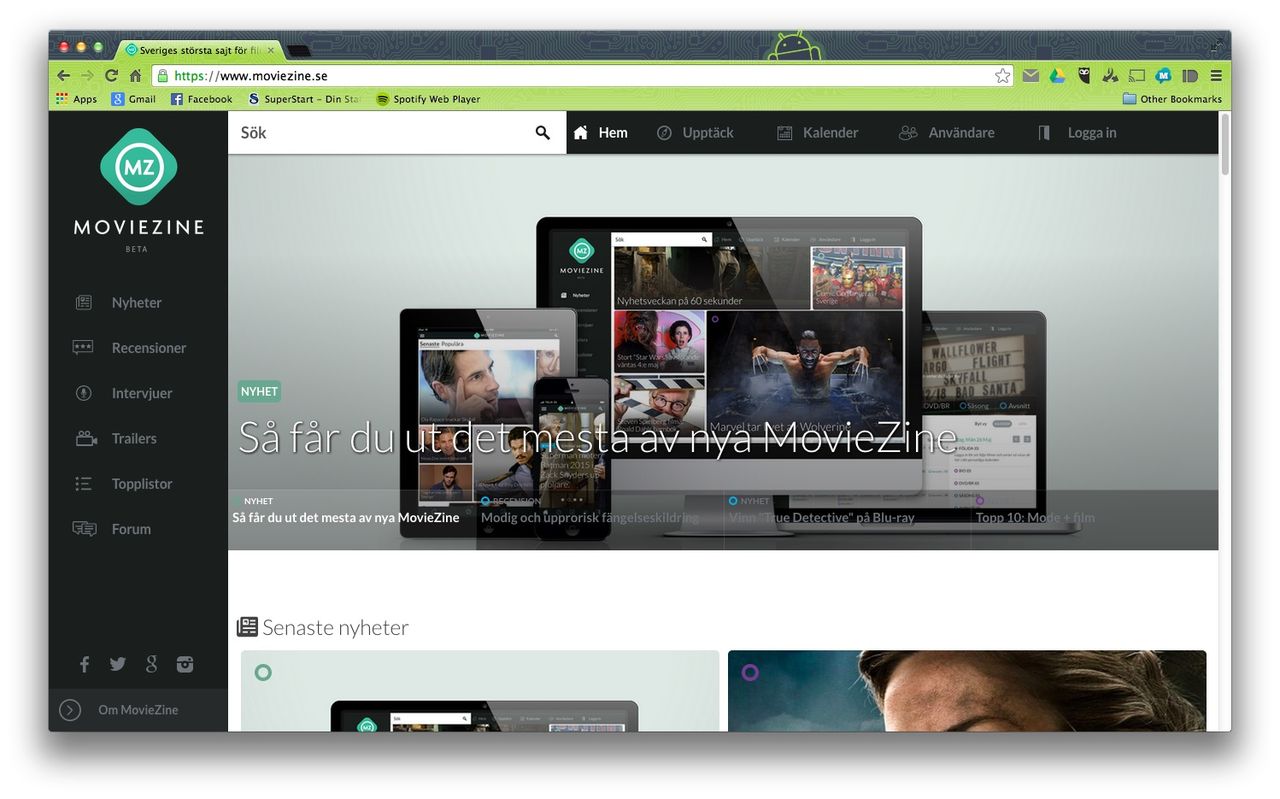Click Logga in
The image size is (1280, 799).
[1077, 132]
